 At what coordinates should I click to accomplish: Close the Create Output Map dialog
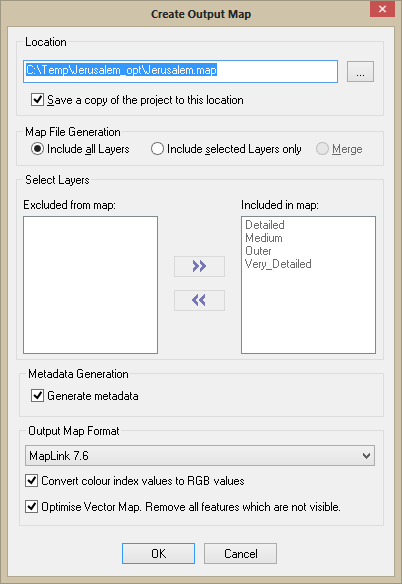tap(382, 9)
